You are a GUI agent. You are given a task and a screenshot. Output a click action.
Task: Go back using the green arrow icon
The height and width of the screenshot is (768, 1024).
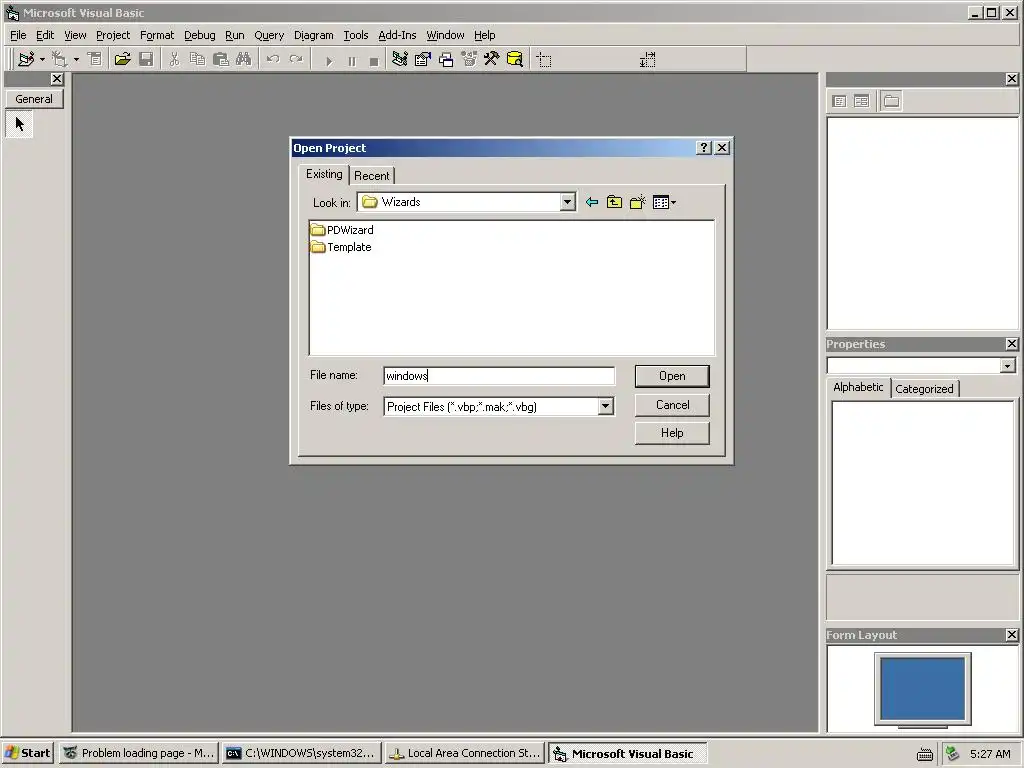tap(592, 202)
